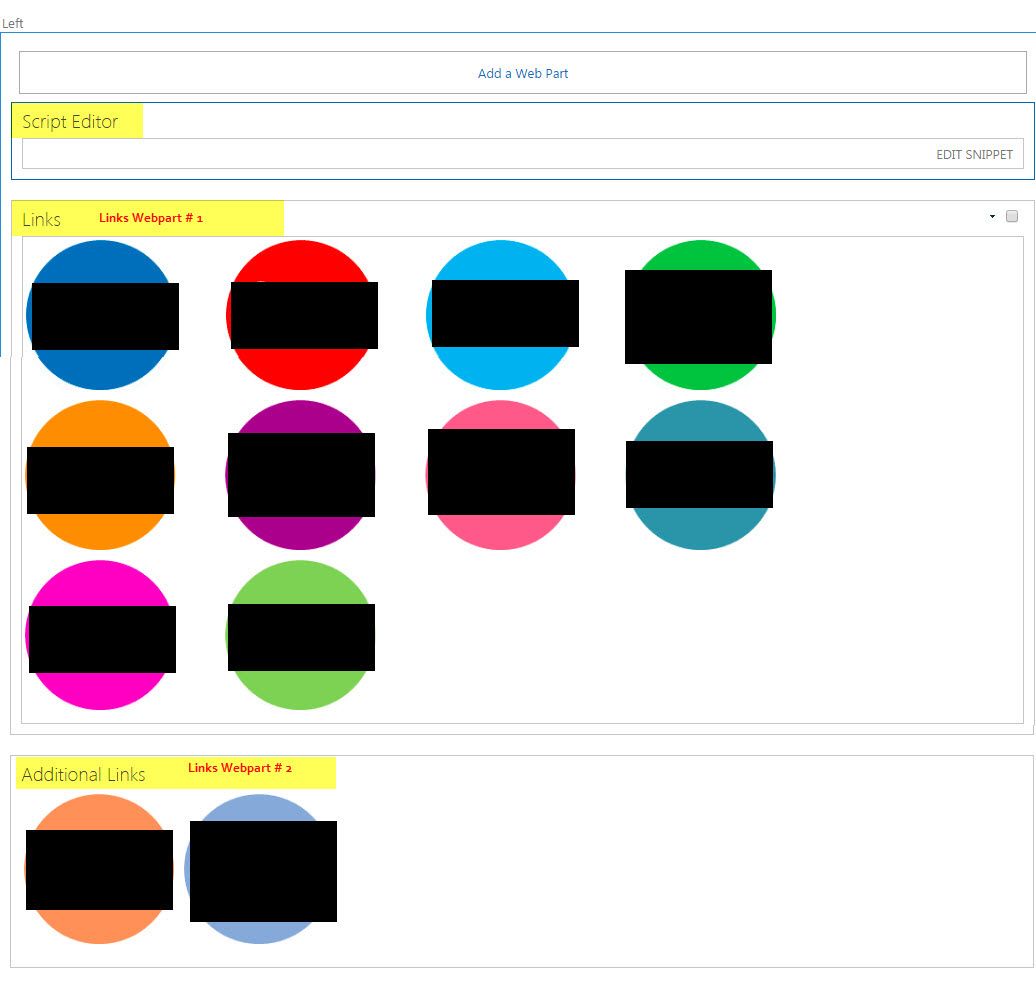Open EDIT SNIPPET in the Script Editor
The image size is (1036, 987).
(x=974, y=155)
